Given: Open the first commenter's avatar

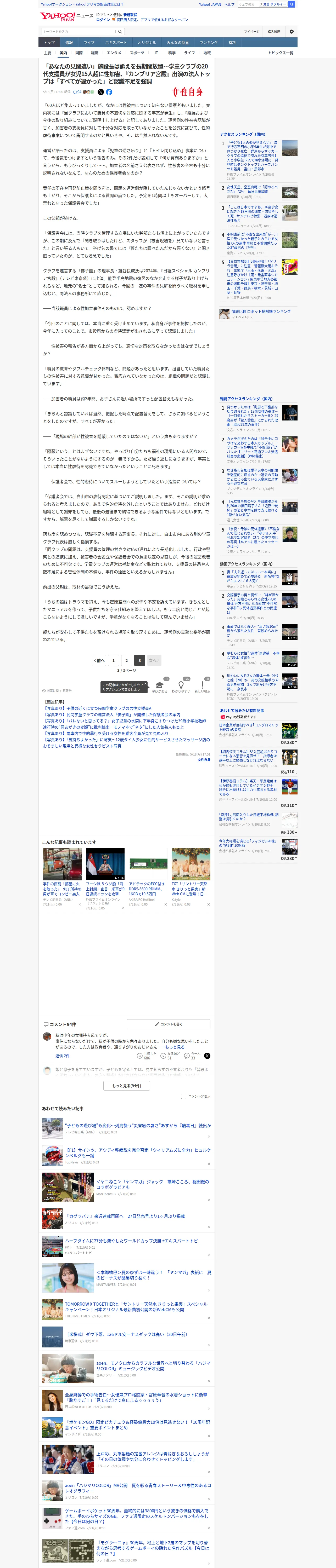Looking at the screenshot, I should pos(47,1037).
